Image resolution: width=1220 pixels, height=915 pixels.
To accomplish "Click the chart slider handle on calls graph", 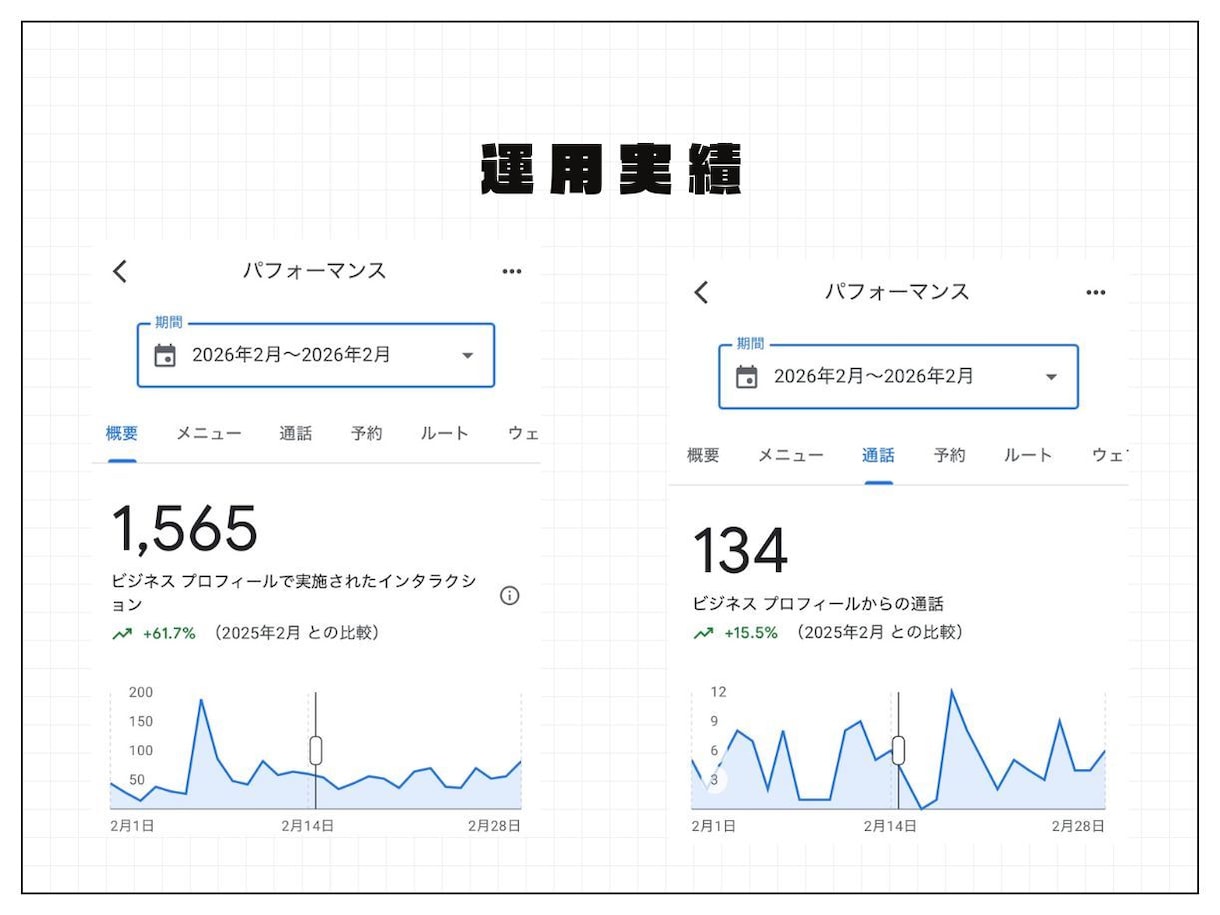I will pyautogui.click(x=898, y=750).
